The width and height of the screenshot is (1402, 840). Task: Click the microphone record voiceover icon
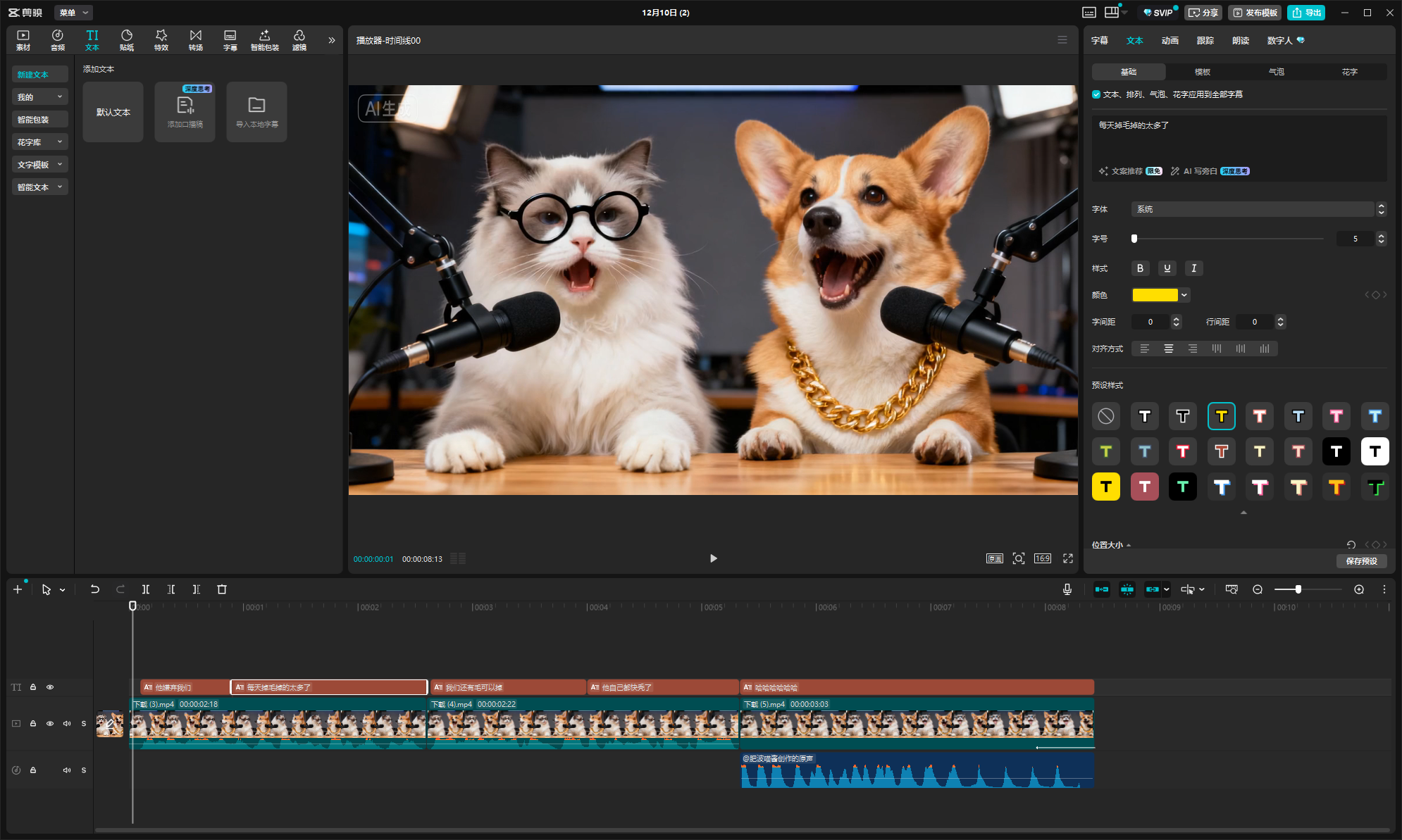[1067, 589]
